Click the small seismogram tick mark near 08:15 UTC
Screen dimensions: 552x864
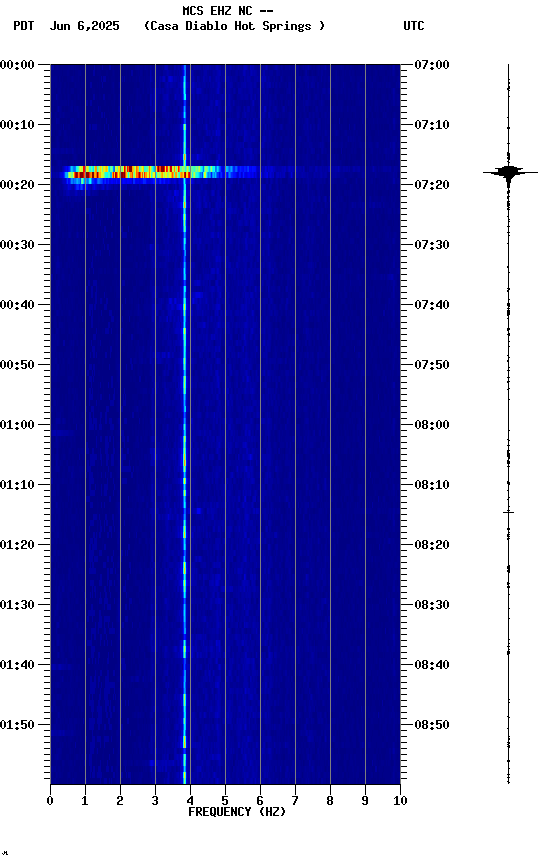[508, 512]
